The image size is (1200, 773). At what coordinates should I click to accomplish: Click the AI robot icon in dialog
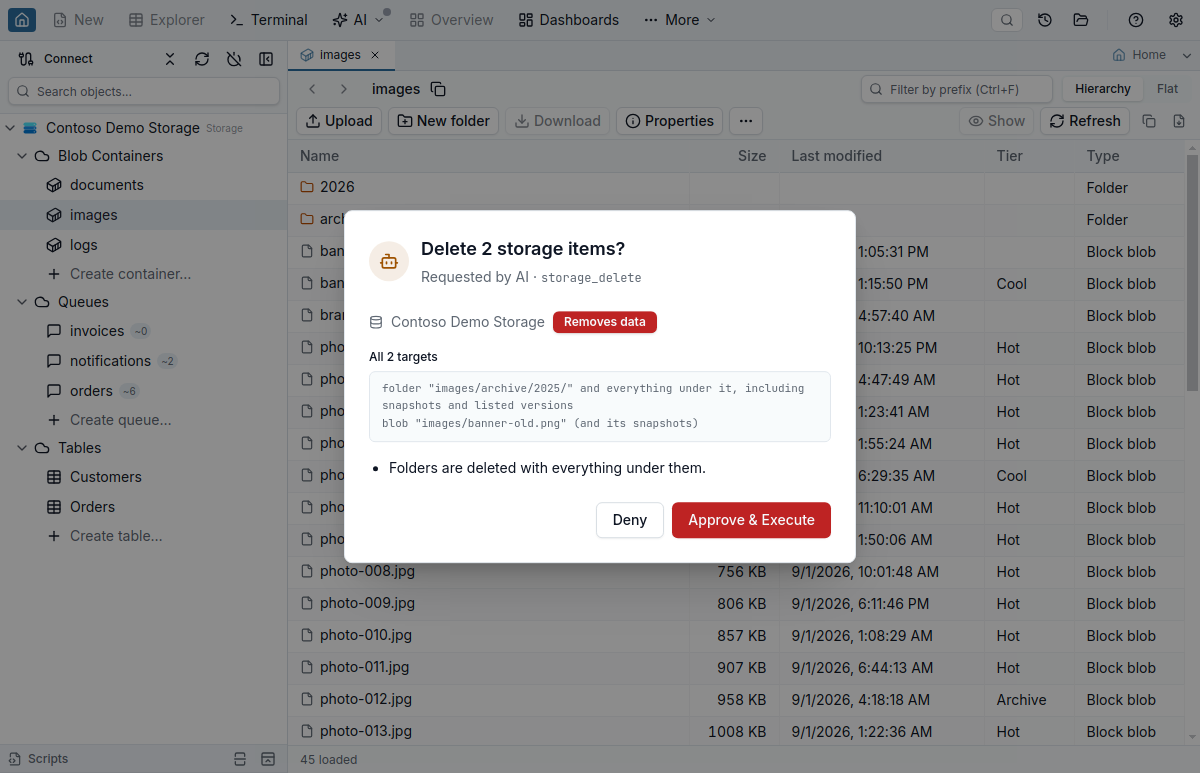click(389, 261)
